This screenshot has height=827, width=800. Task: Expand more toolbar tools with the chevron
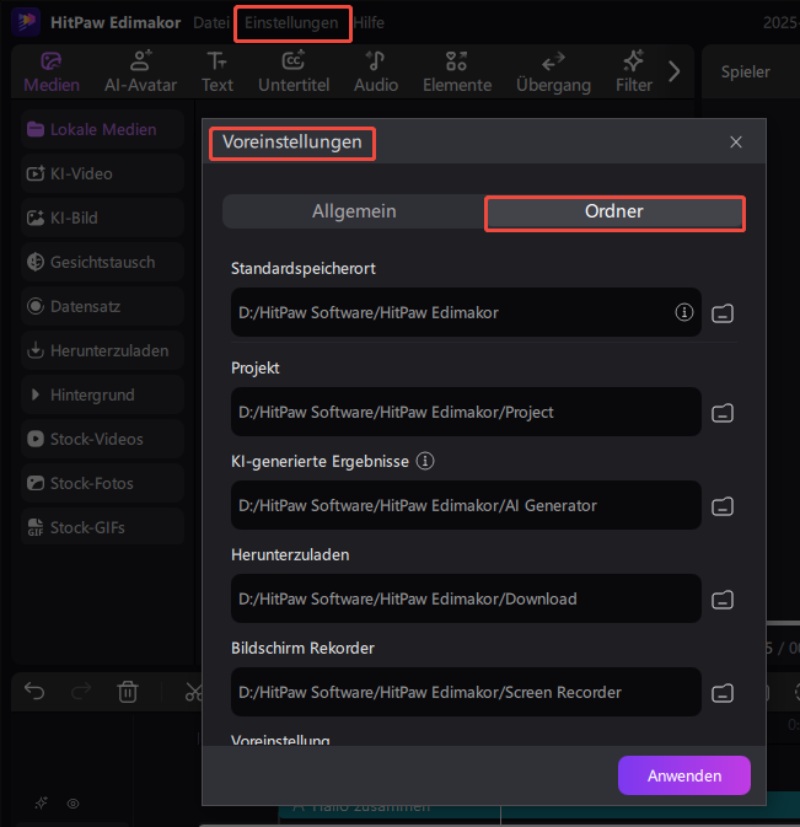[x=673, y=72]
